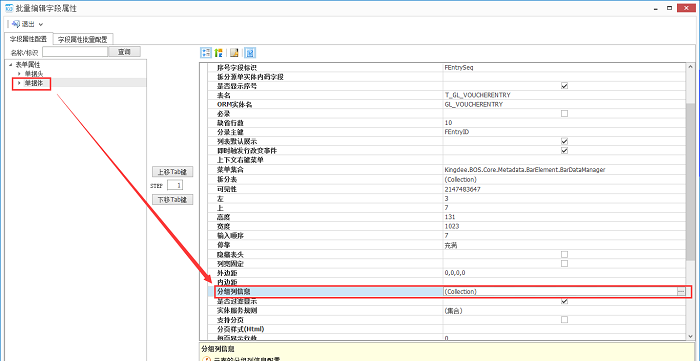The height and width of the screenshot is (361, 700).
Task: Click the alphabetical sort icon
Action: [x=218, y=53]
